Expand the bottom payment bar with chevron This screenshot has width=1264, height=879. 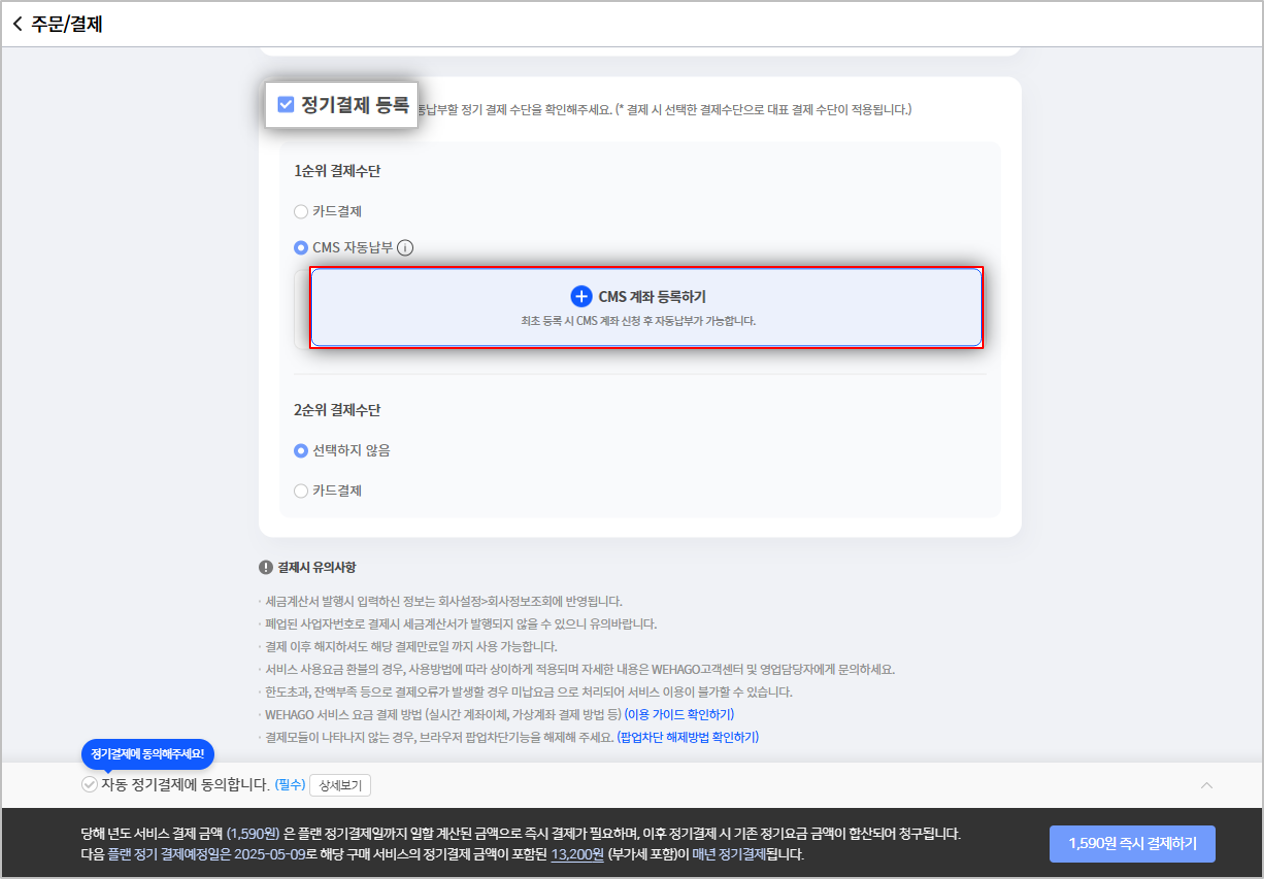(1207, 785)
